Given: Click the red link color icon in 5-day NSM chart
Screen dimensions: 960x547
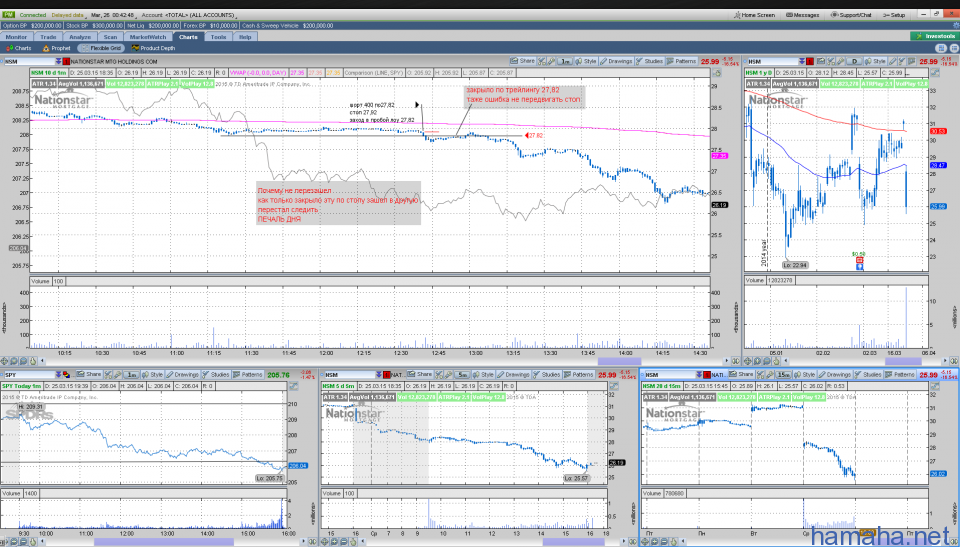Looking at the screenshot, I should (x=387, y=374).
